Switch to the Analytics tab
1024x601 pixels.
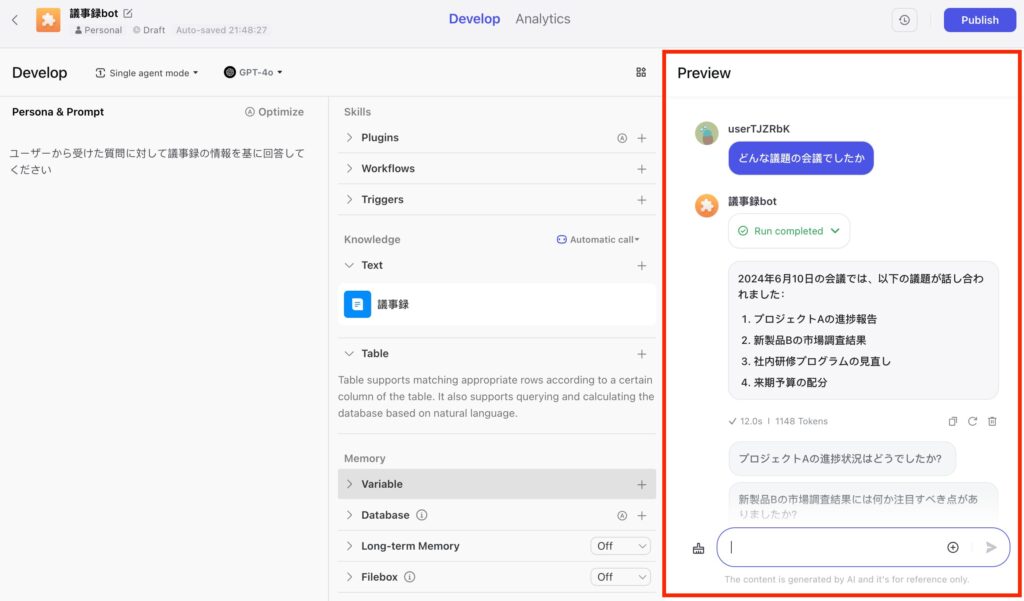click(x=543, y=19)
